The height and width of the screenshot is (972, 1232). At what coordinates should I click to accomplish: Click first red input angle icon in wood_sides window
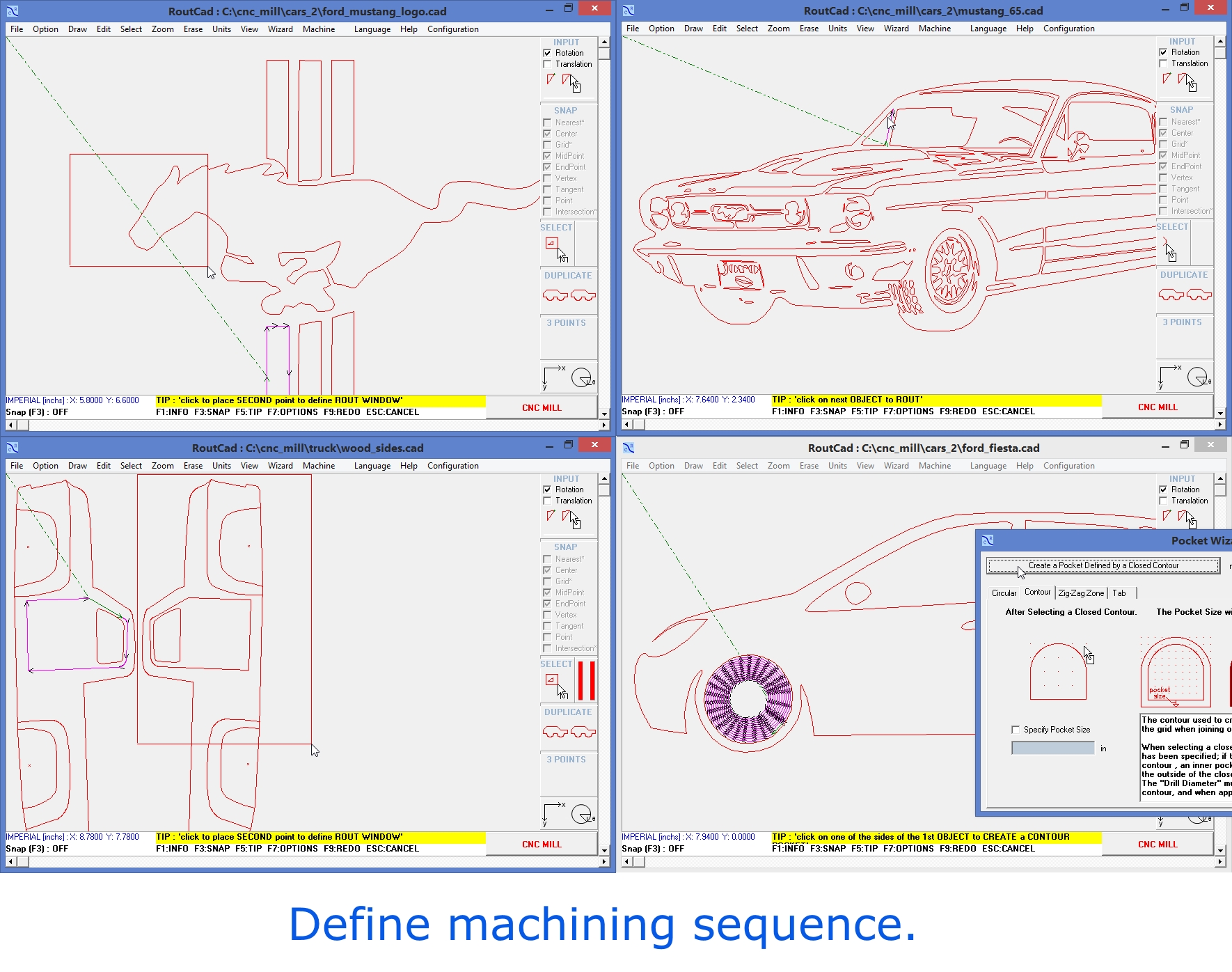[x=551, y=516]
